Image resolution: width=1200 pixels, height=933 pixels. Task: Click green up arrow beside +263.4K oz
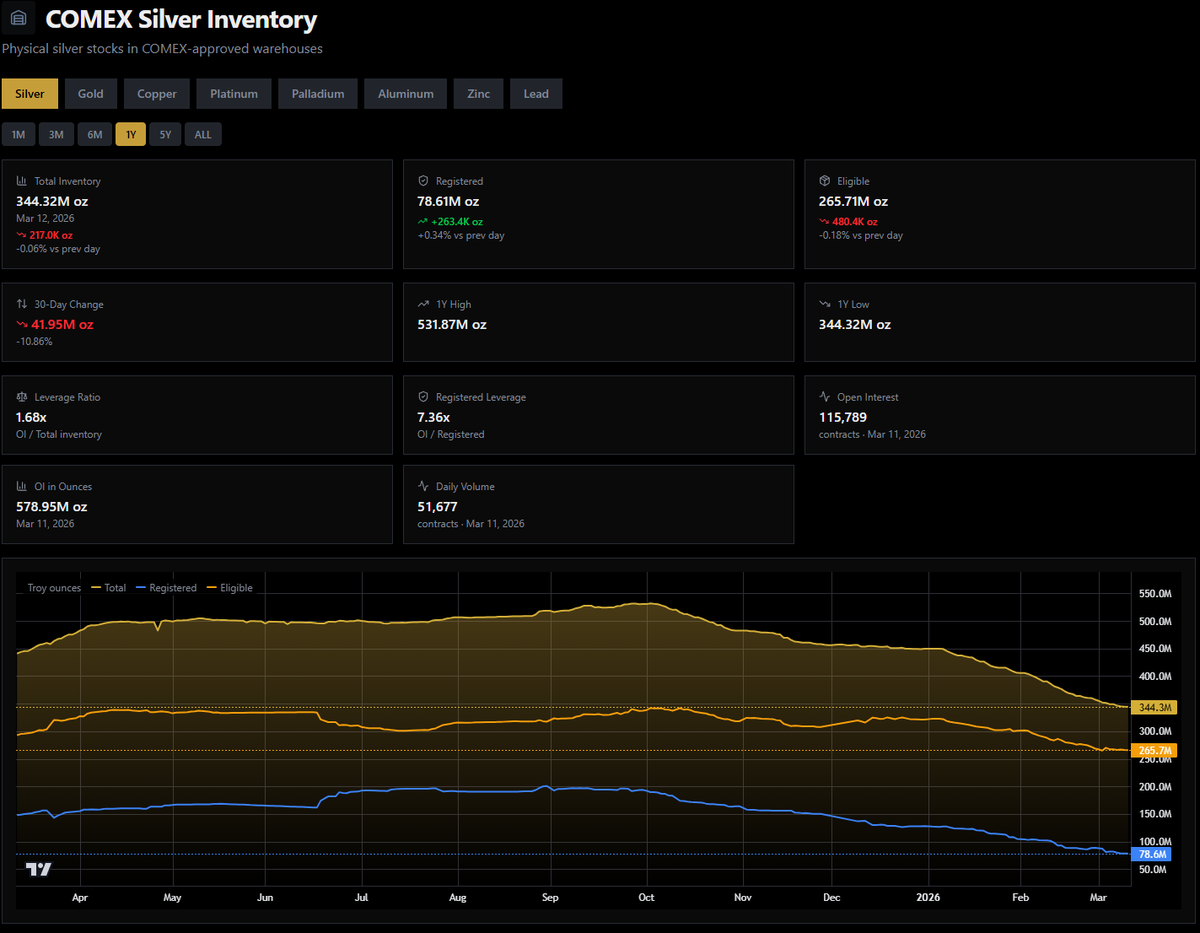(x=422, y=221)
